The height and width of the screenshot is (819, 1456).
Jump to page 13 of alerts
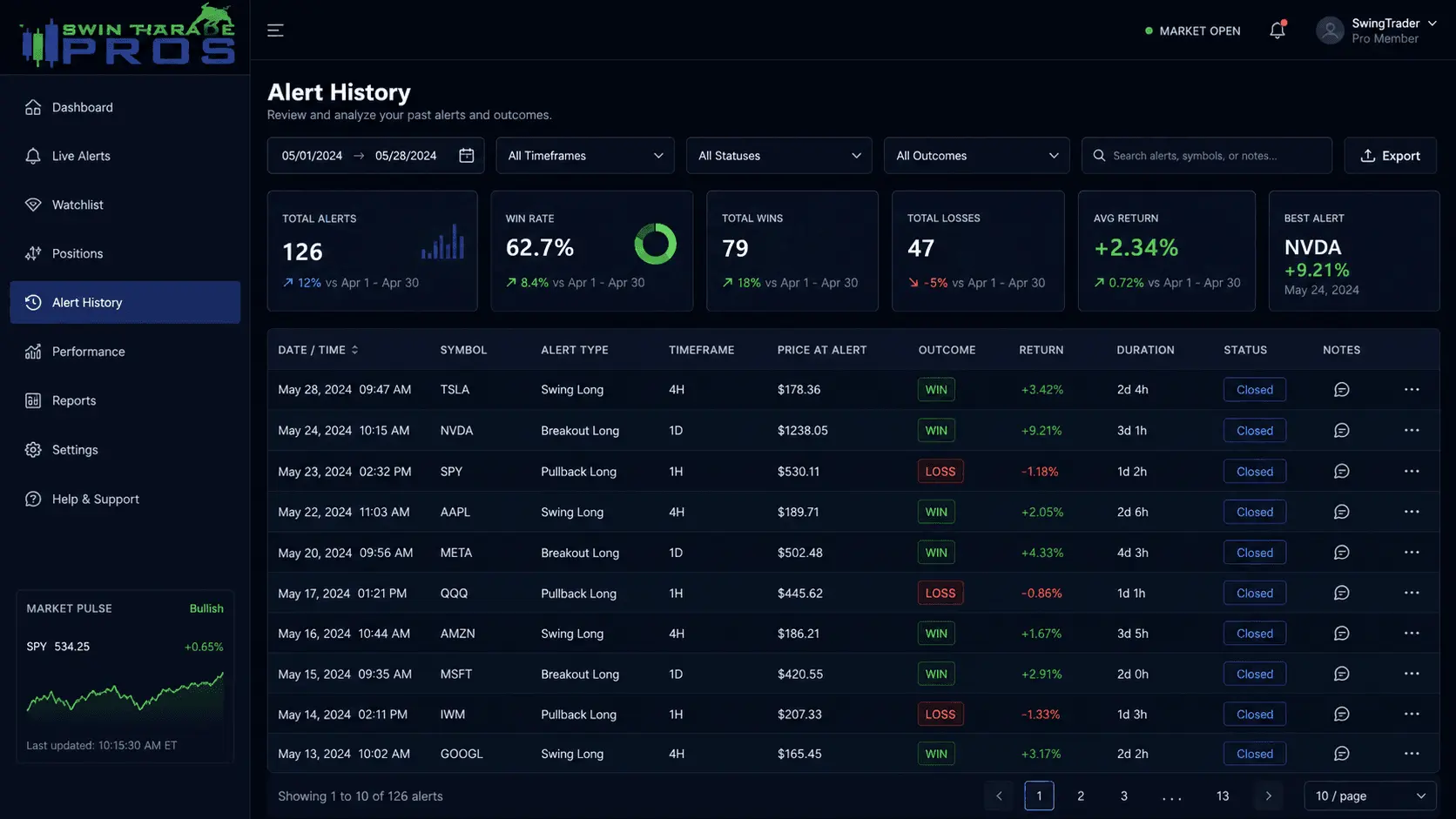tap(1223, 796)
